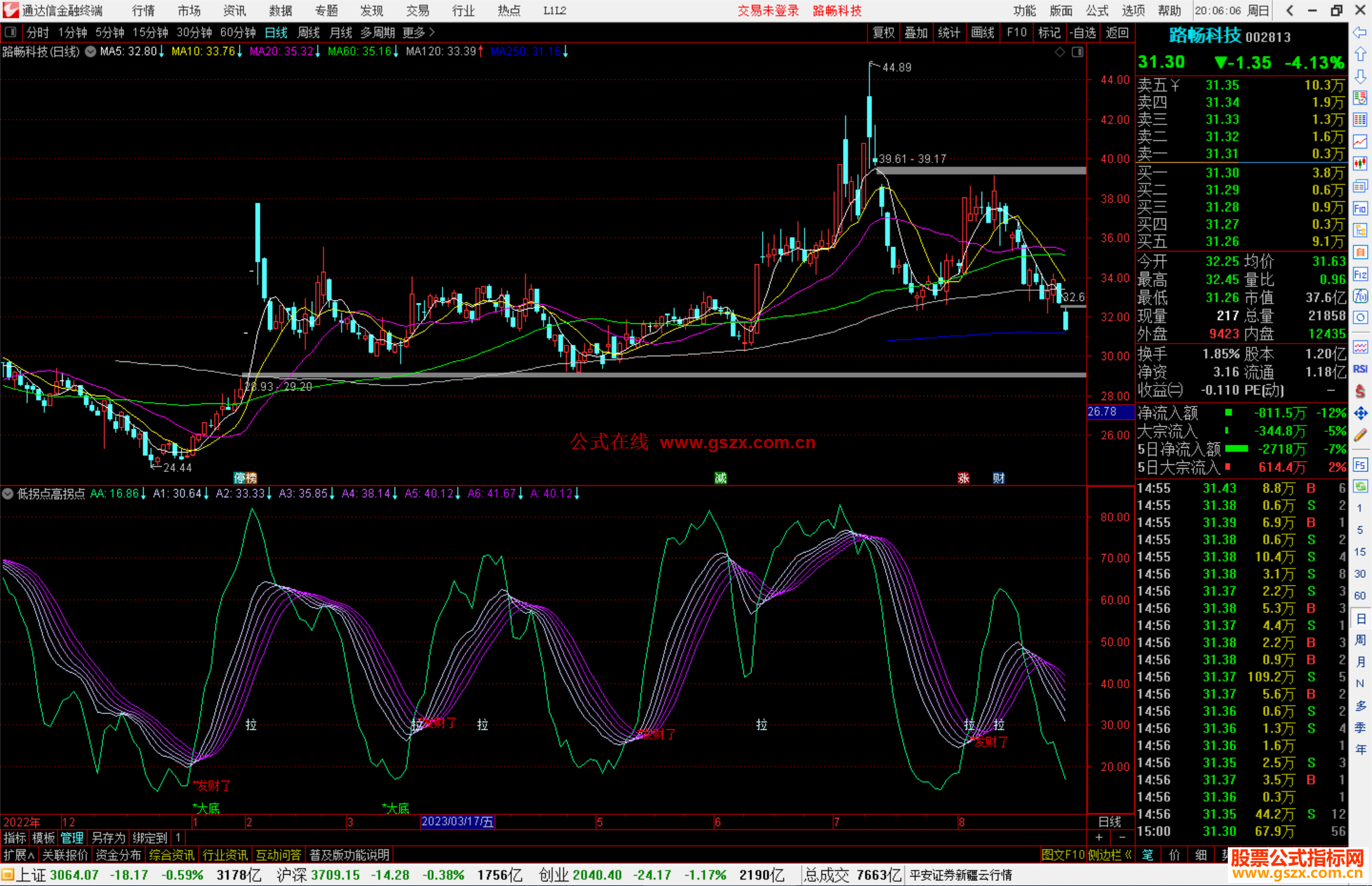Click the f(x) formula sidebar icon
The image size is (1372, 886).
point(1360,295)
